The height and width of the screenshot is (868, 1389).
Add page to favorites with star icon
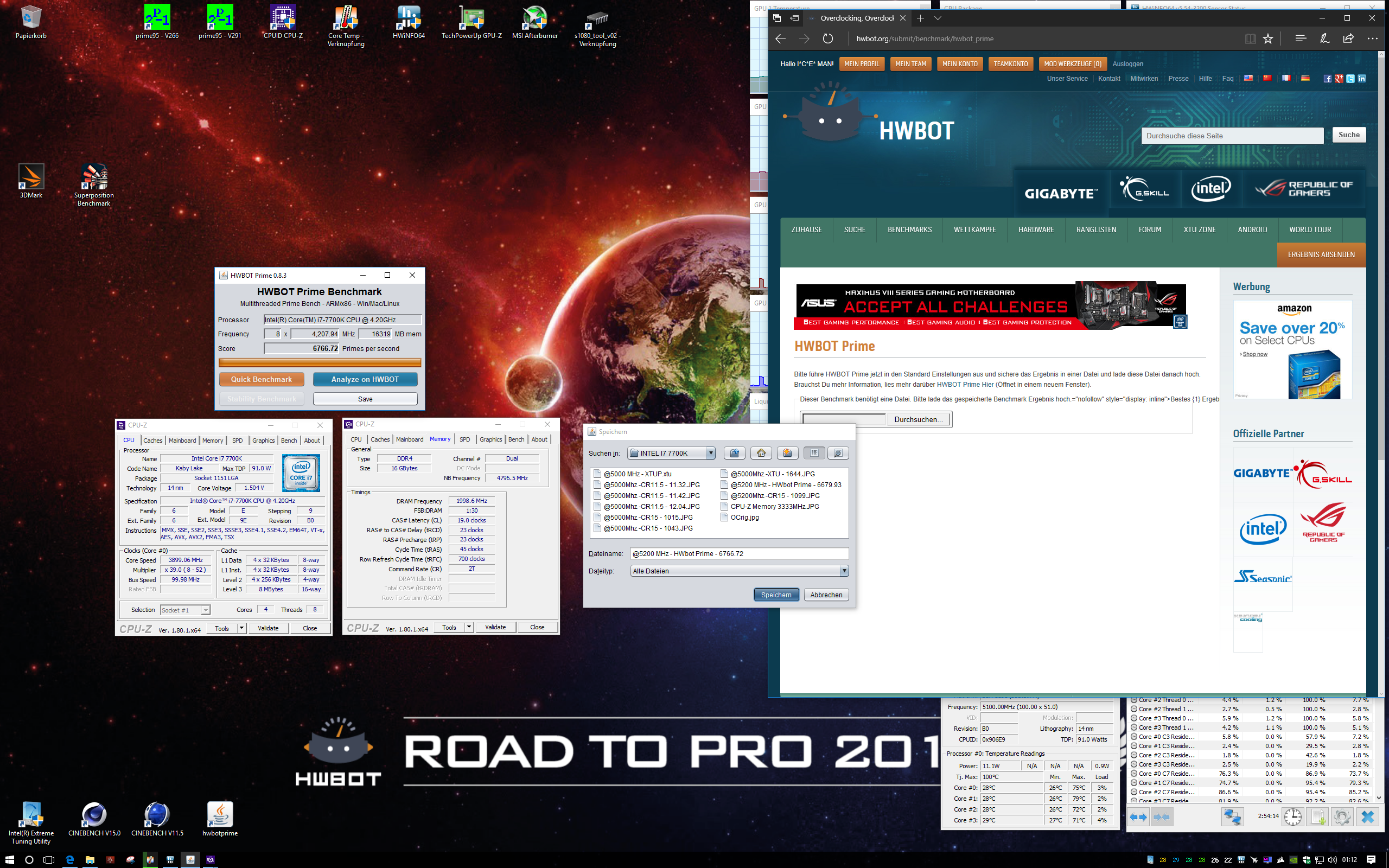(x=1268, y=39)
